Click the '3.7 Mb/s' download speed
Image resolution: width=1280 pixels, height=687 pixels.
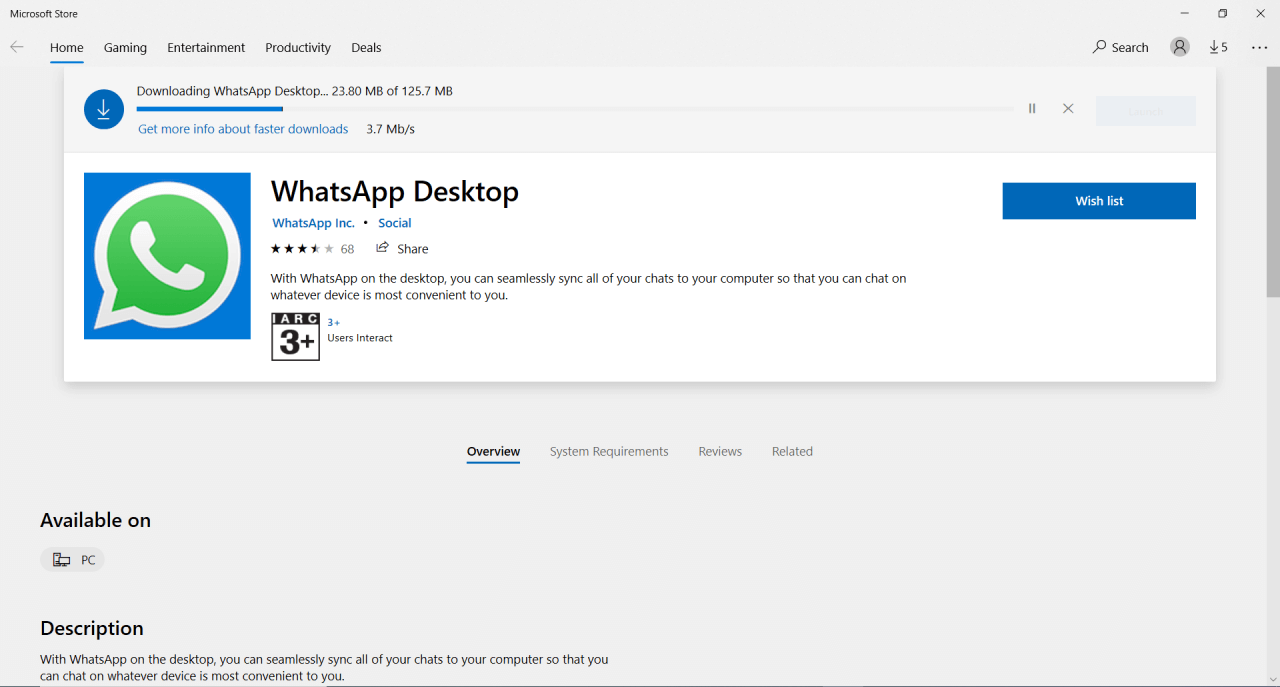coord(390,129)
